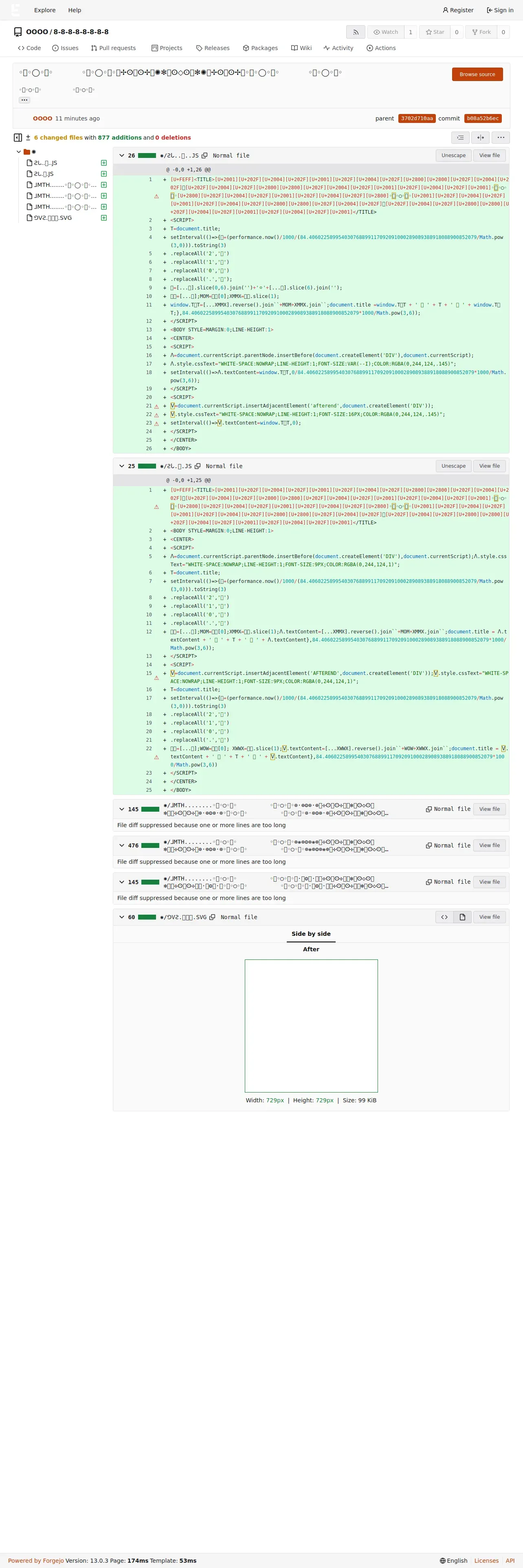Click added-file plus icon for first tree entry
This screenshot has width=523, height=1568.
[x=103, y=163]
